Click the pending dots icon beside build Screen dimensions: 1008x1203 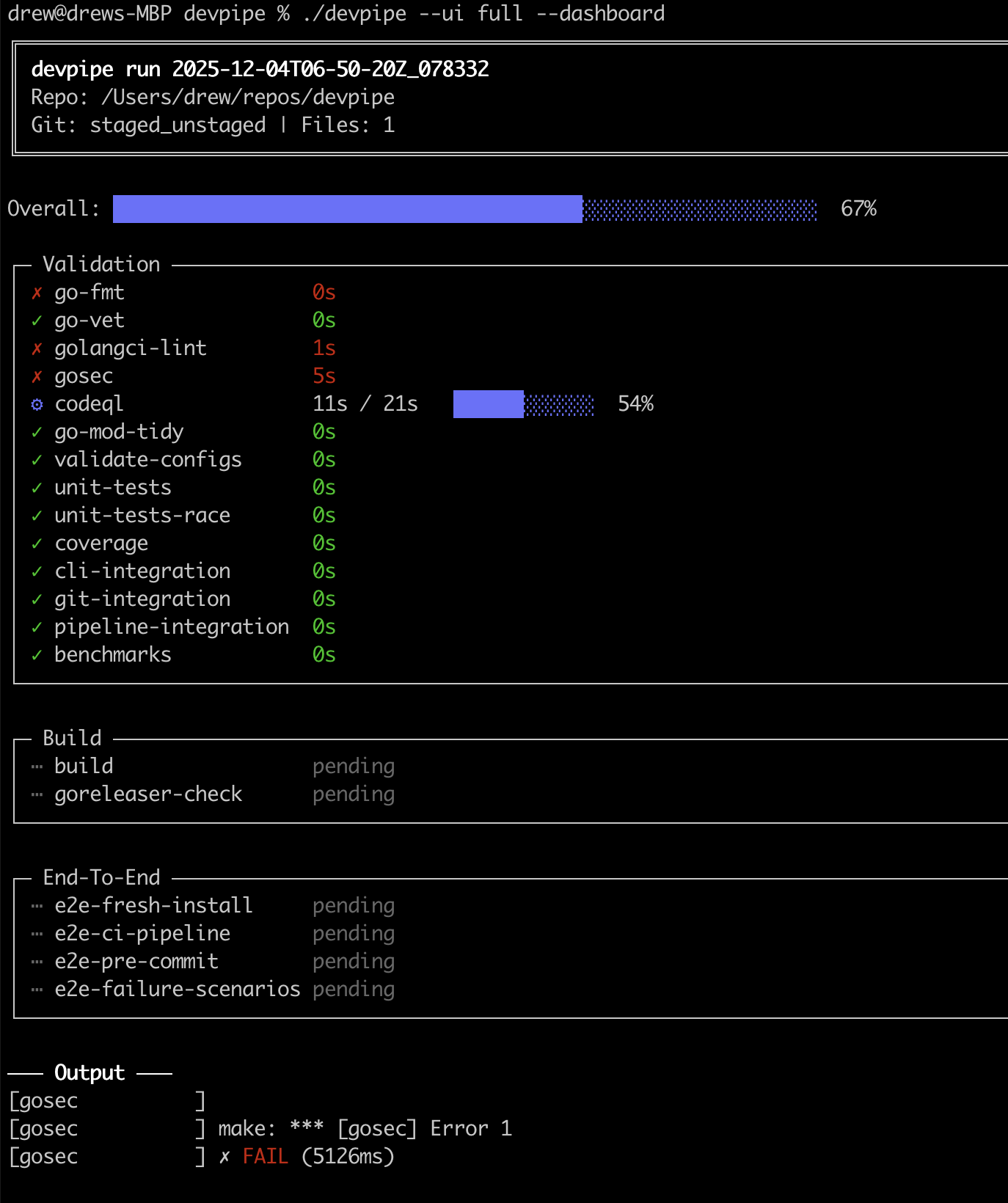pos(37,767)
